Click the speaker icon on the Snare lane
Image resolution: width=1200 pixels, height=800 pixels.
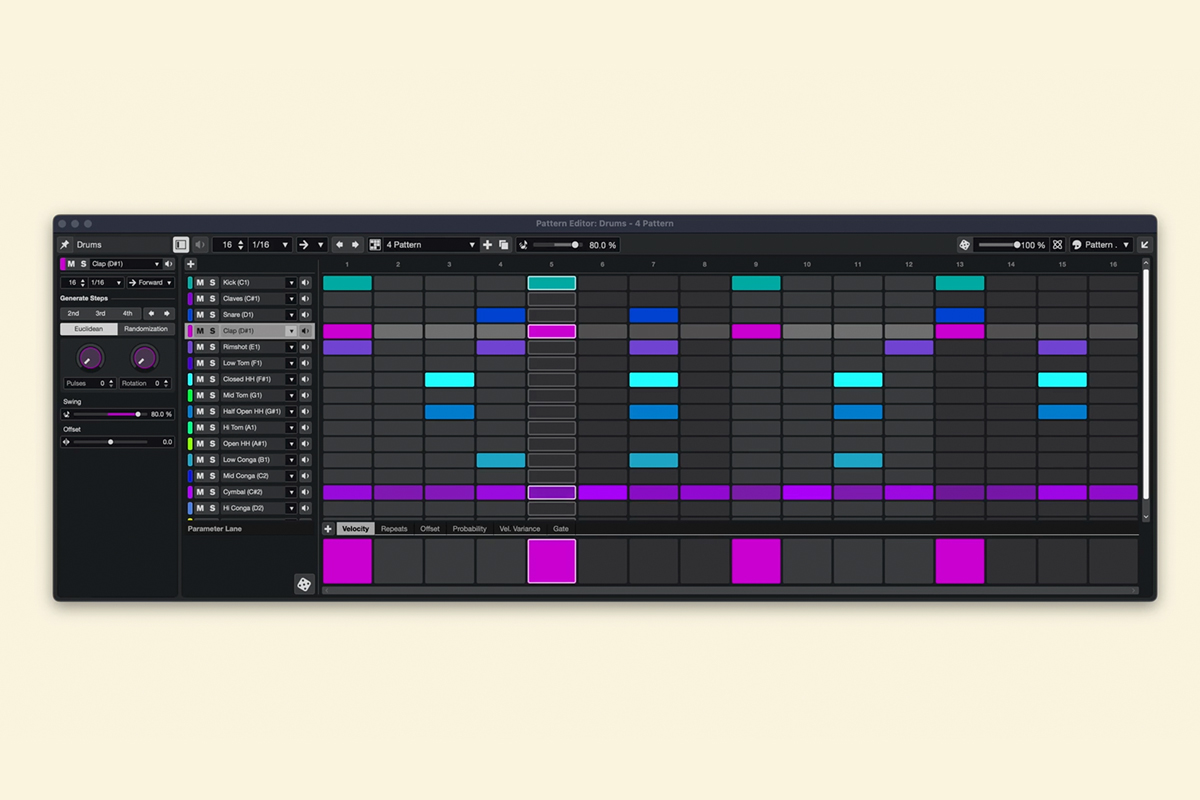coord(305,315)
